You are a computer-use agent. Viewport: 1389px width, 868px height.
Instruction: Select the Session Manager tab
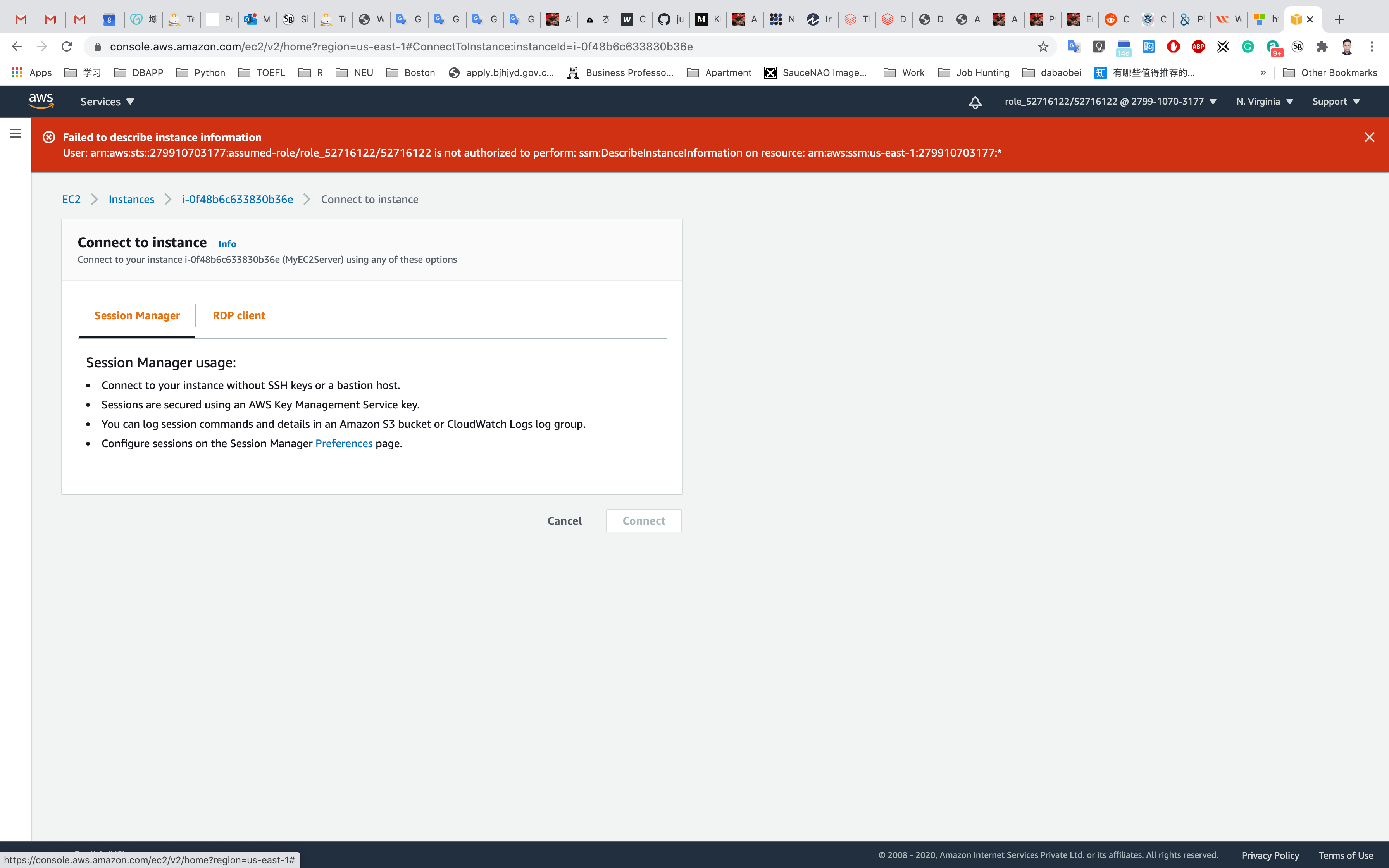coord(137,316)
